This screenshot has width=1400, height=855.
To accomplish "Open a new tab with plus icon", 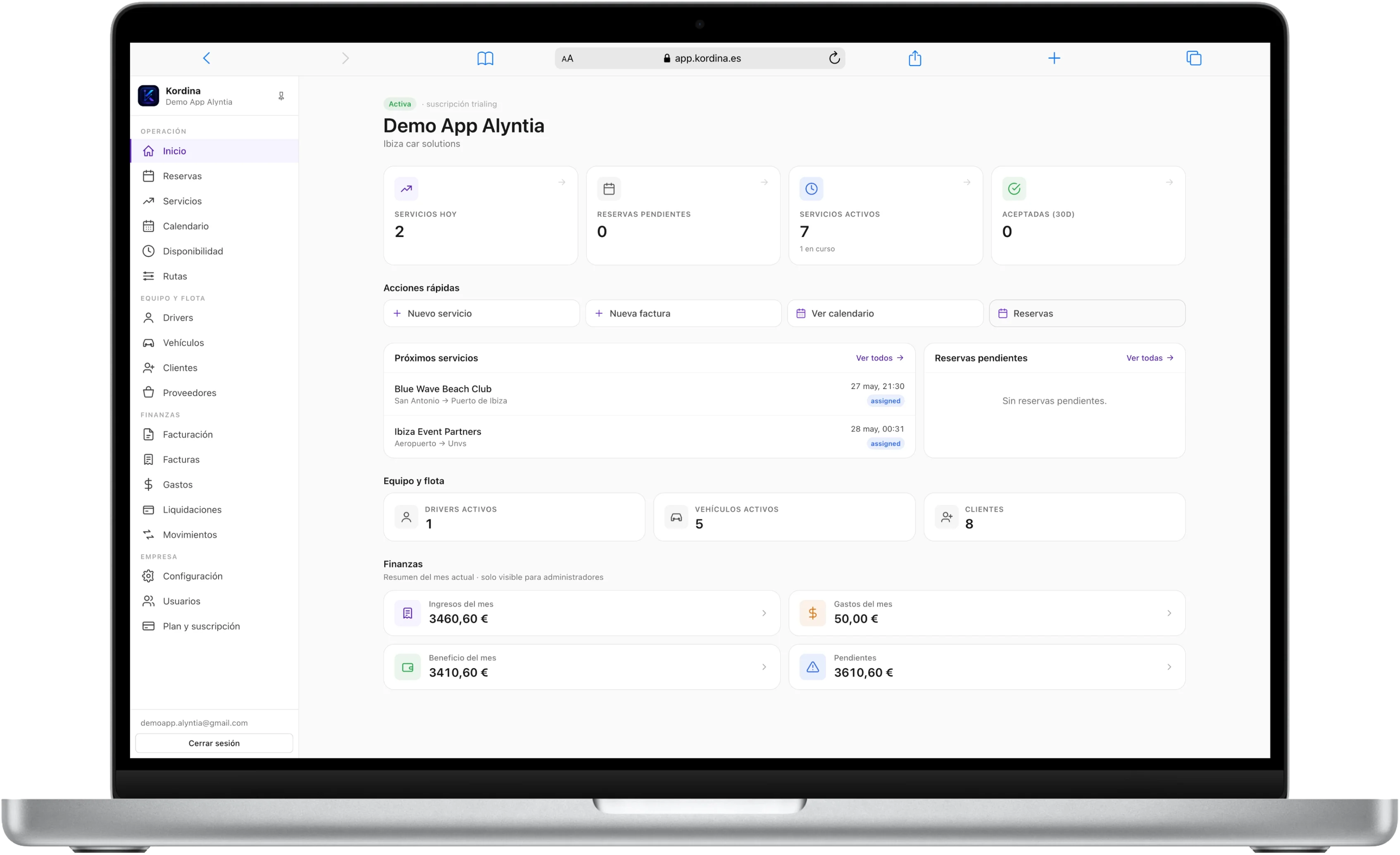I will [1054, 58].
